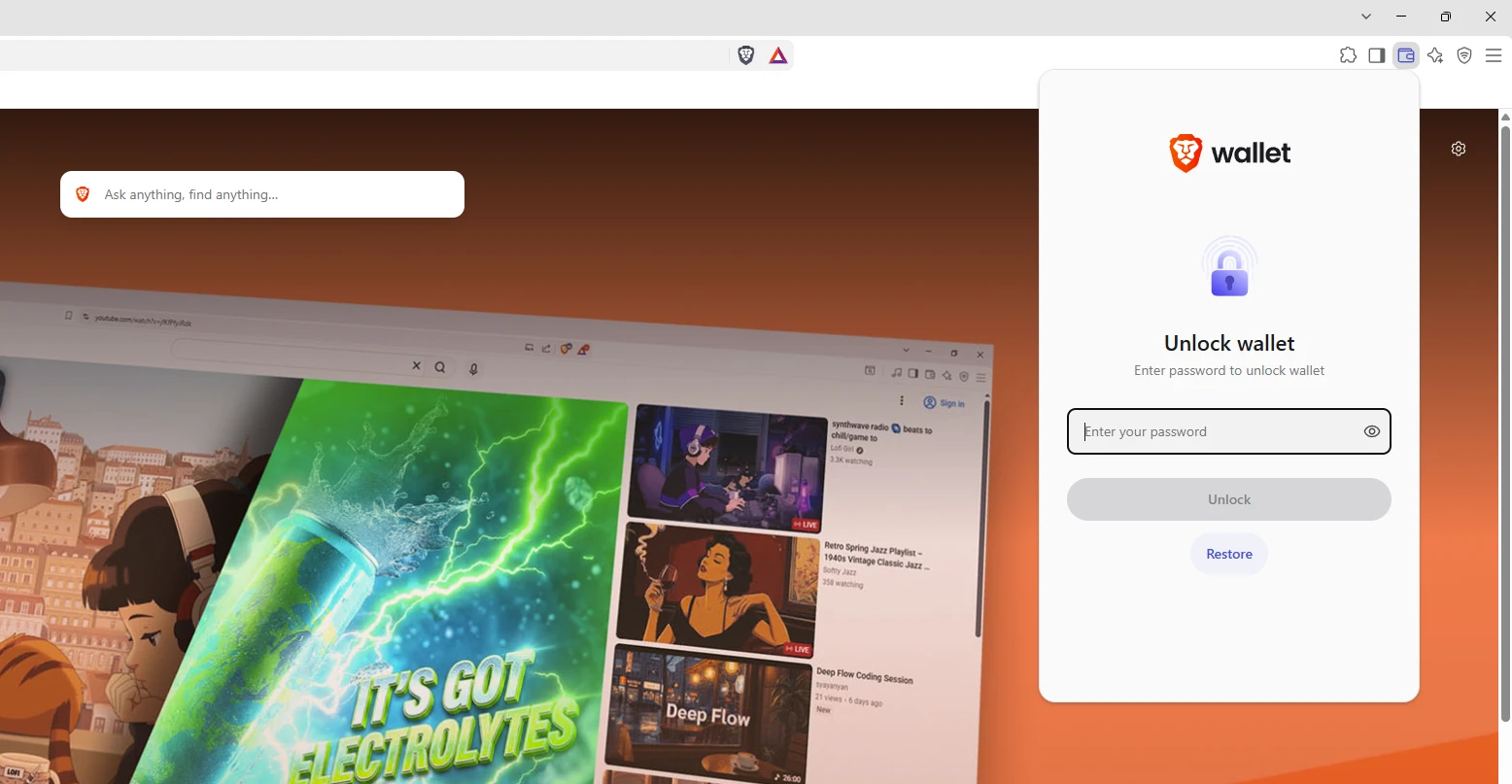Click the Brave wallet logo
This screenshot has width=1512, height=784.
pos(1229,153)
